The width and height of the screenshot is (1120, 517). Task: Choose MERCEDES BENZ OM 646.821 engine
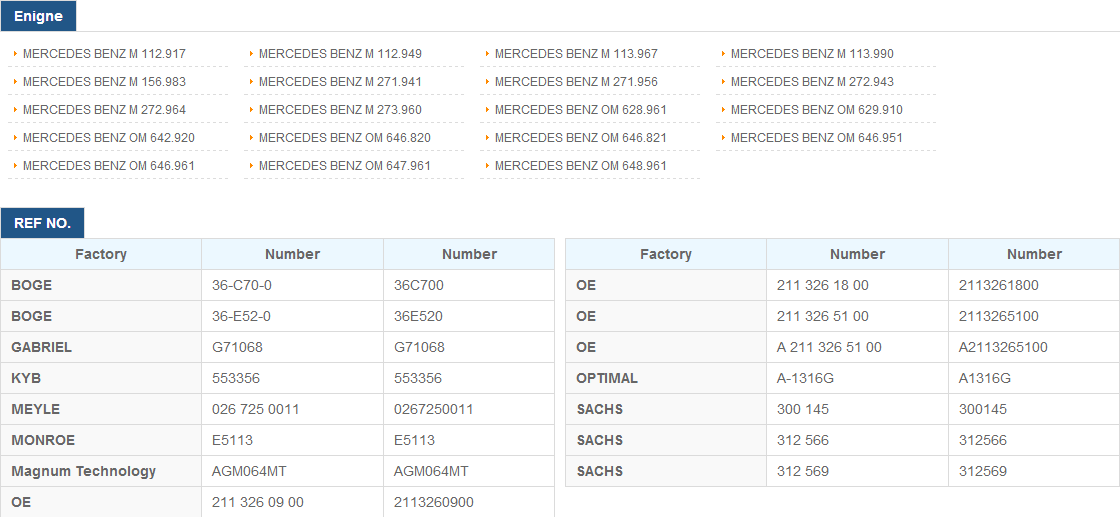[x=580, y=138]
